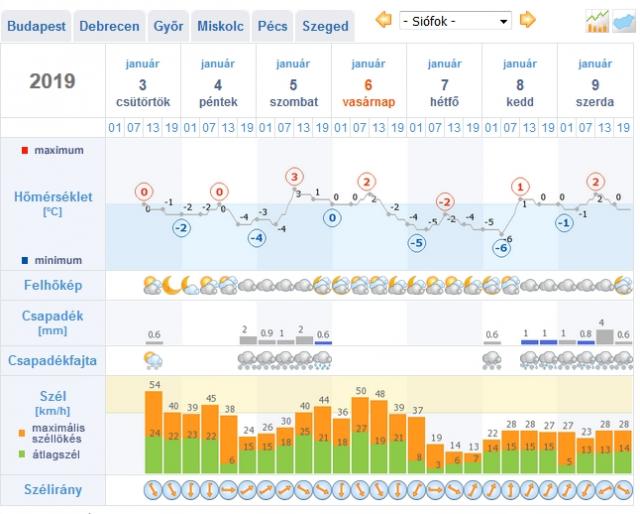
Task: Open the Siófok city dropdown
Action: click(455, 20)
